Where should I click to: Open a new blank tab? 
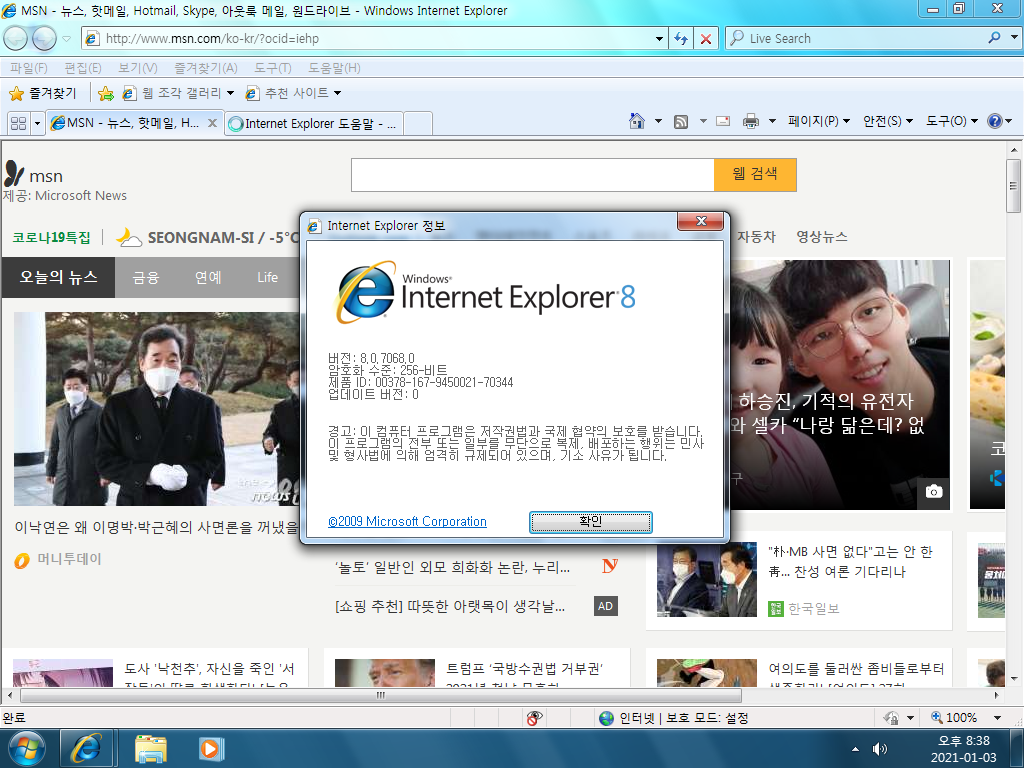[418, 123]
